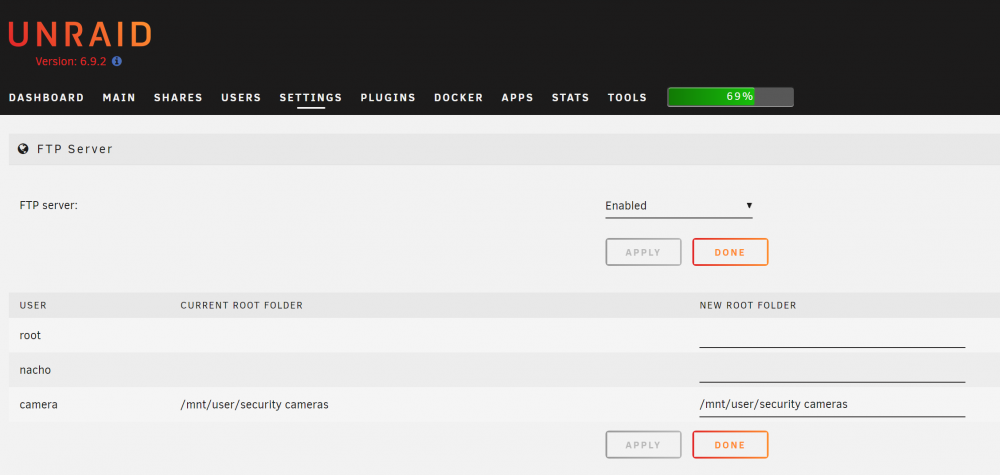Screen dimensions: 1000x475
Task: Switch to the Users tab
Action: point(241,98)
